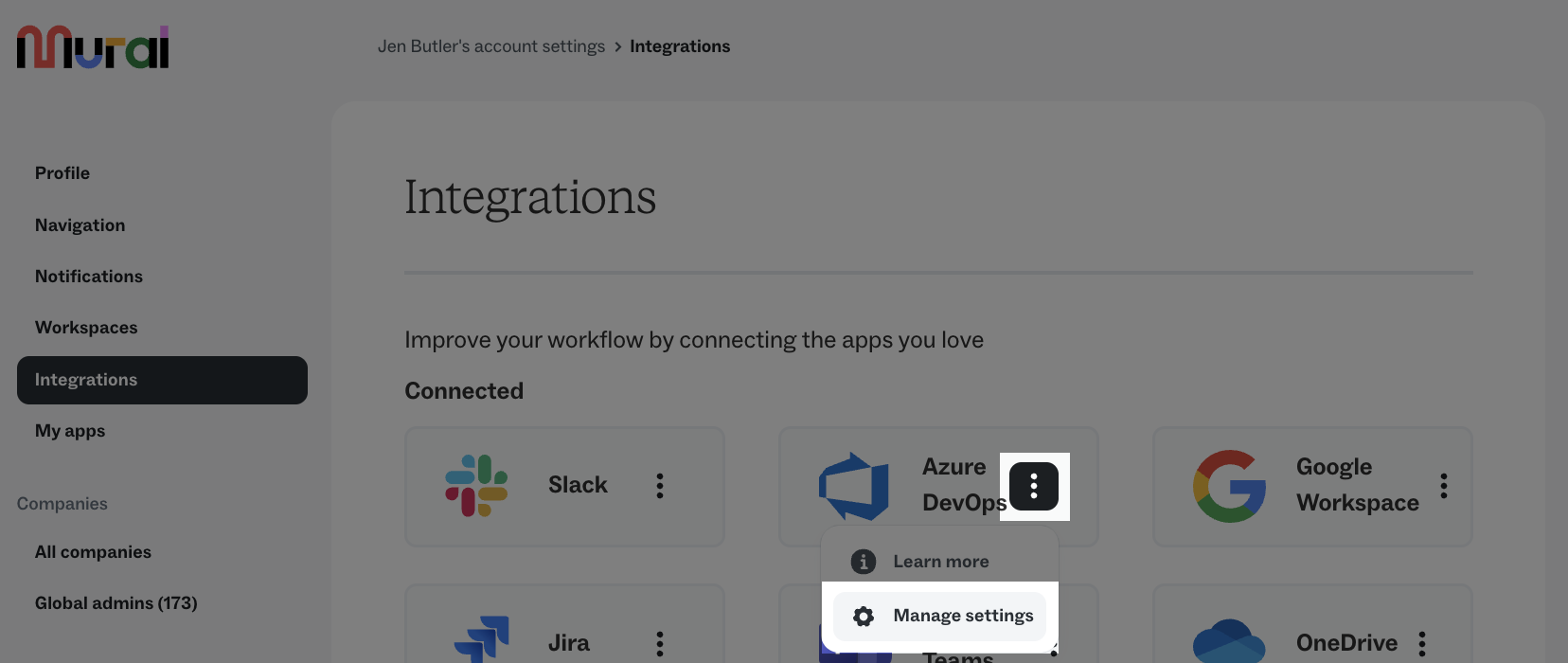1568x663 pixels.
Task: Click the Azure DevOps logo icon
Action: coord(854,486)
